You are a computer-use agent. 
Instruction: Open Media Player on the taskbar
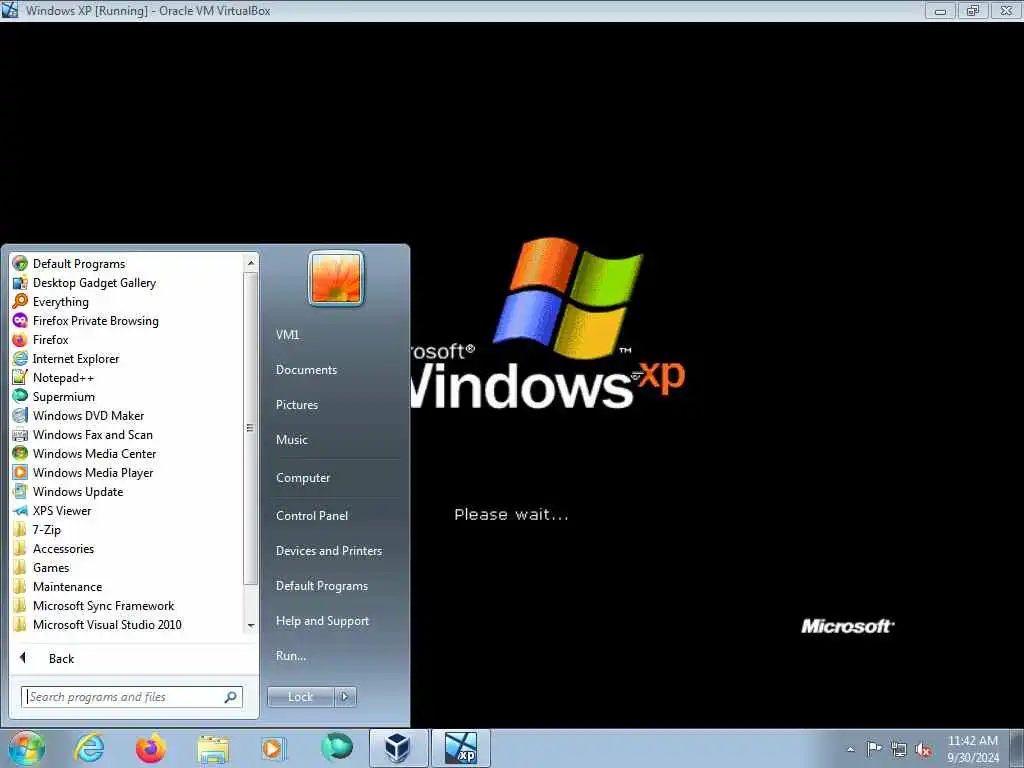pos(272,748)
